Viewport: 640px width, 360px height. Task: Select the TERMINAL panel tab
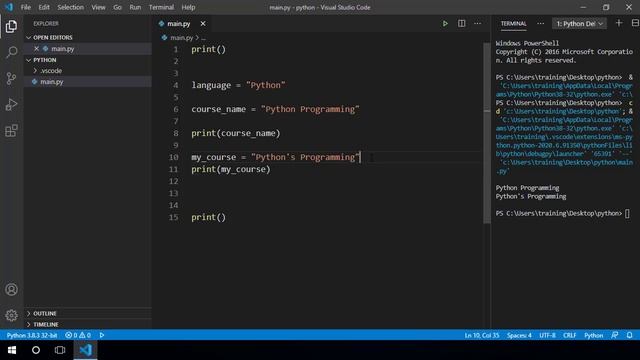coord(513,24)
